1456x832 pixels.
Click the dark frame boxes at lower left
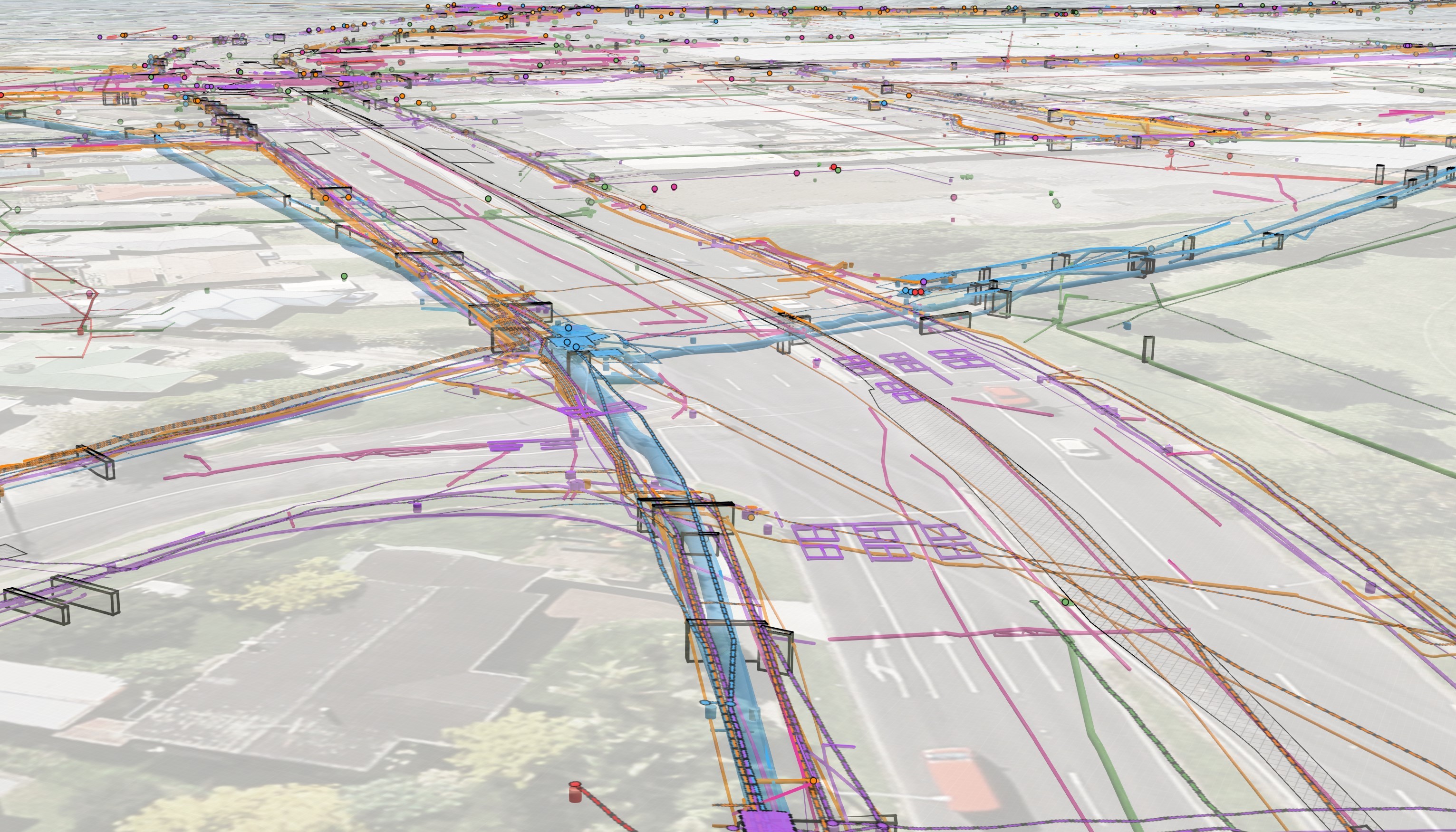[63, 600]
